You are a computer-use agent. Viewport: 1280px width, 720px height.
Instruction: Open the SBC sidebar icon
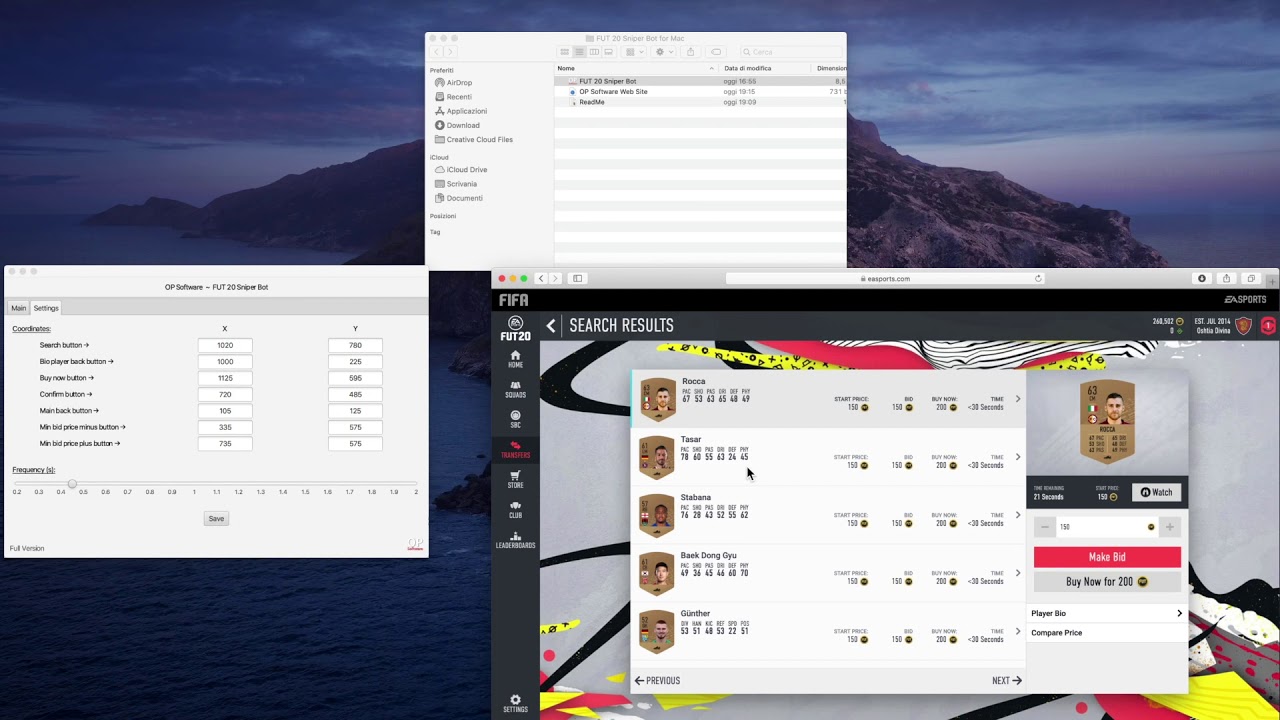515,419
